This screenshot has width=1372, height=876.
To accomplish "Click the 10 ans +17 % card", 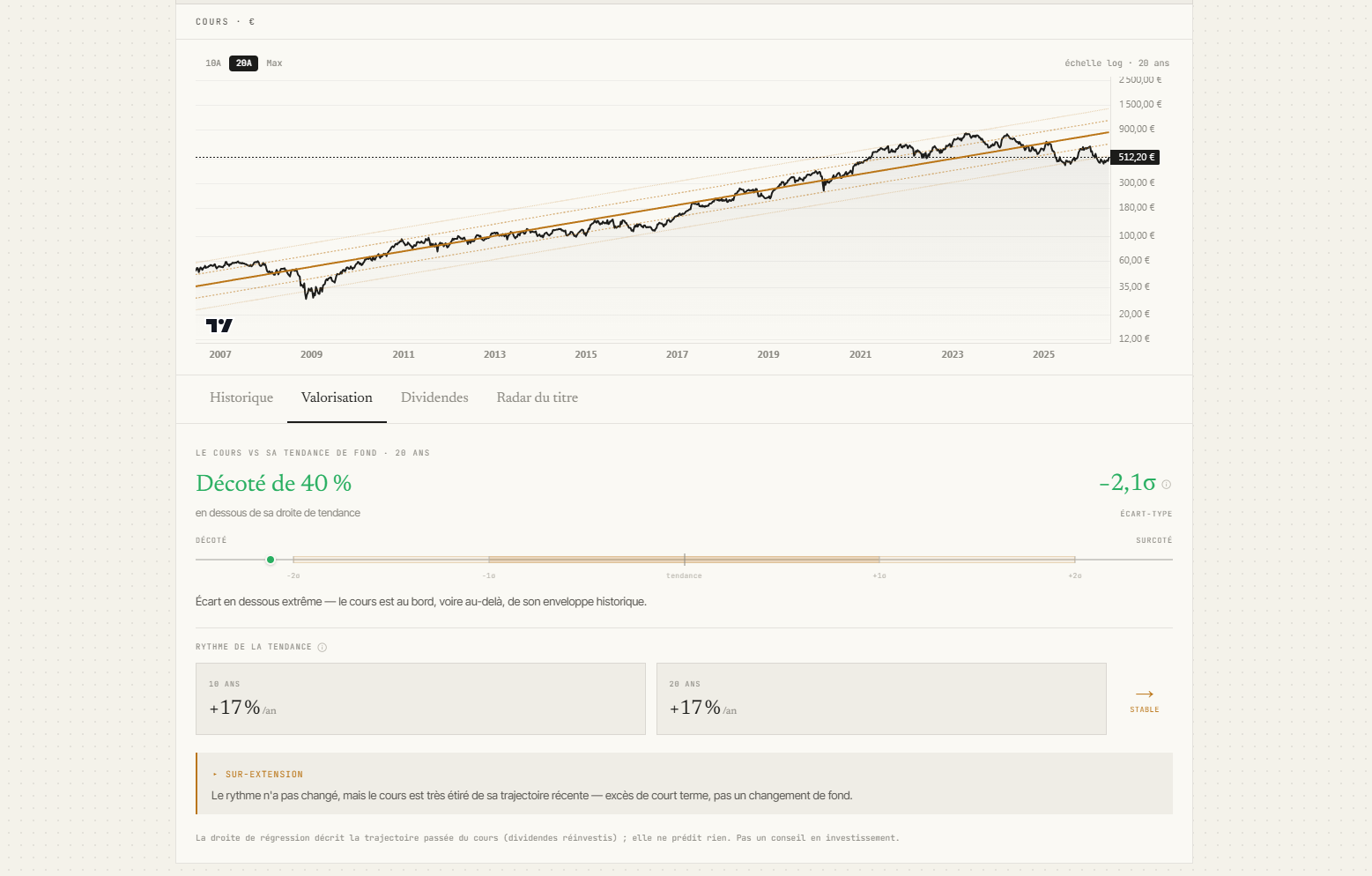I will click(x=420, y=699).
